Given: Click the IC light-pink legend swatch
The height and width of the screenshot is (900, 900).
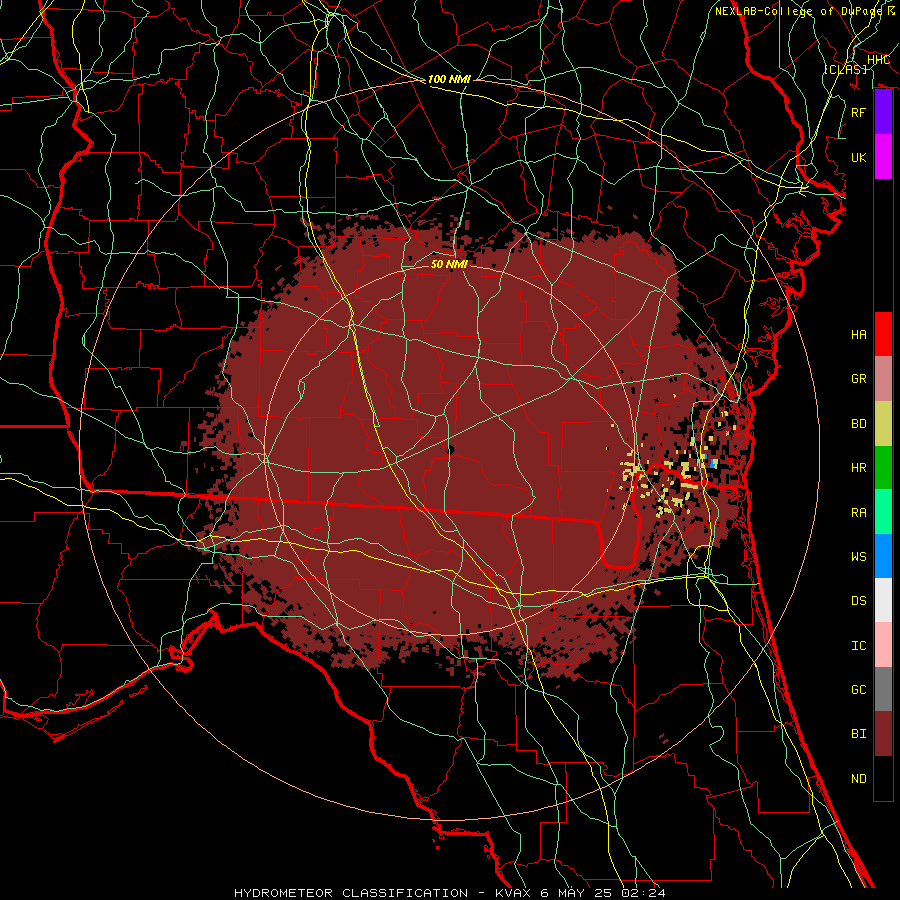Looking at the screenshot, I should (x=883, y=645).
